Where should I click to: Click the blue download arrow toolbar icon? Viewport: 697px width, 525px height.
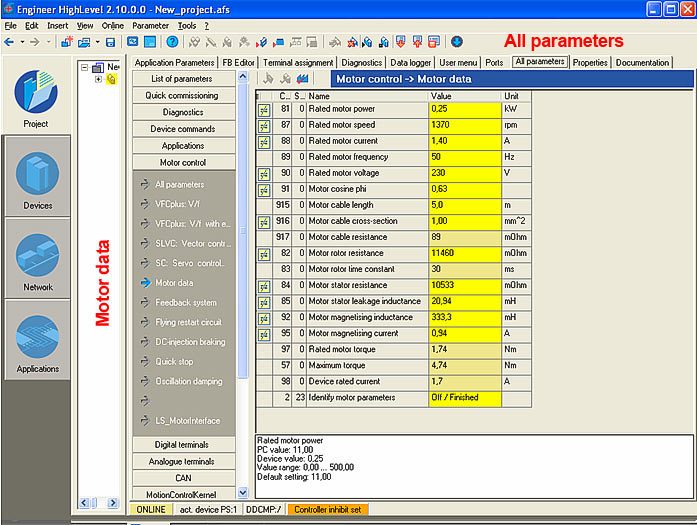[x=457, y=42]
